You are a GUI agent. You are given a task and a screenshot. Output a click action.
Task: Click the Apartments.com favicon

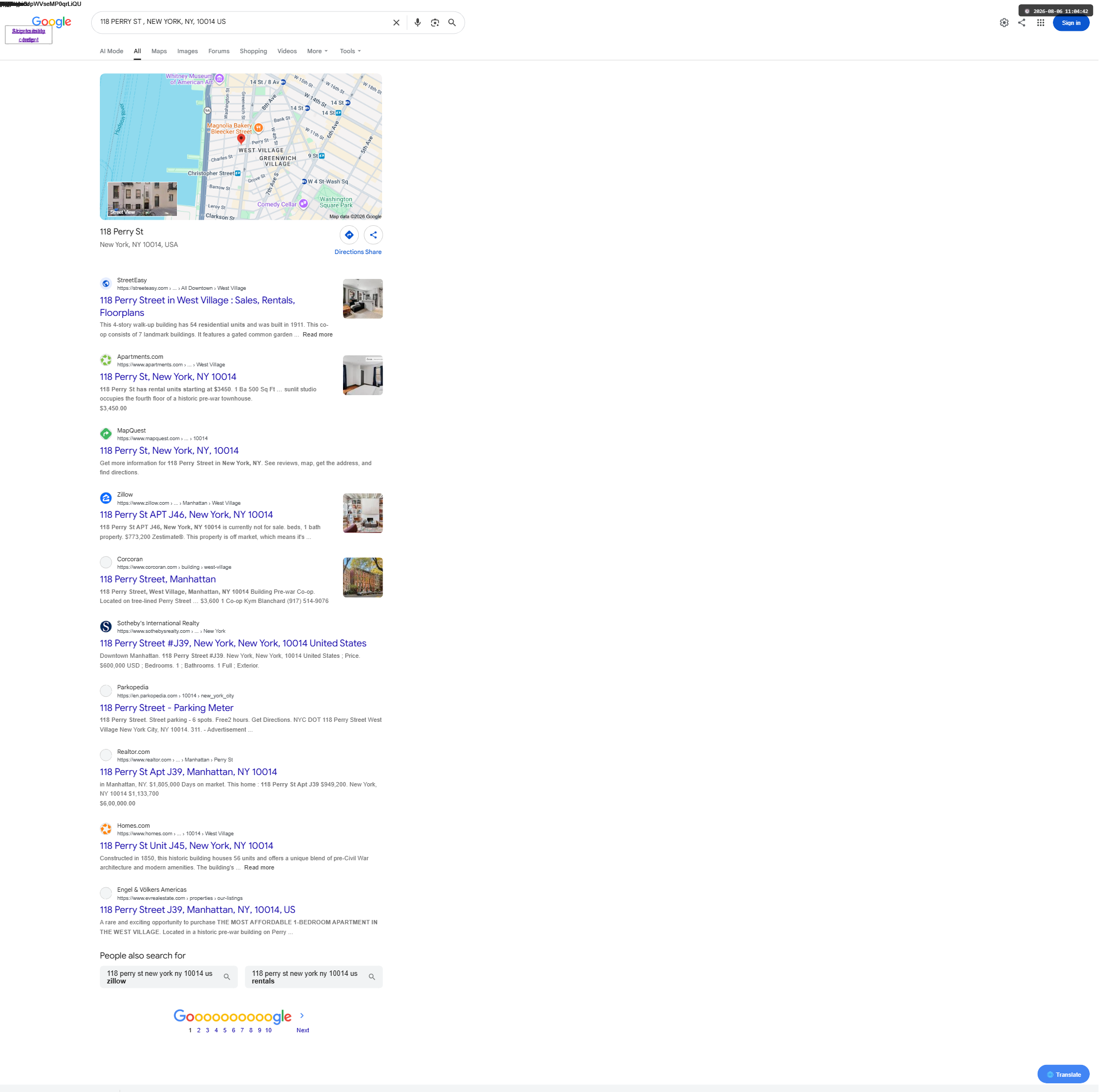click(x=106, y=361)
